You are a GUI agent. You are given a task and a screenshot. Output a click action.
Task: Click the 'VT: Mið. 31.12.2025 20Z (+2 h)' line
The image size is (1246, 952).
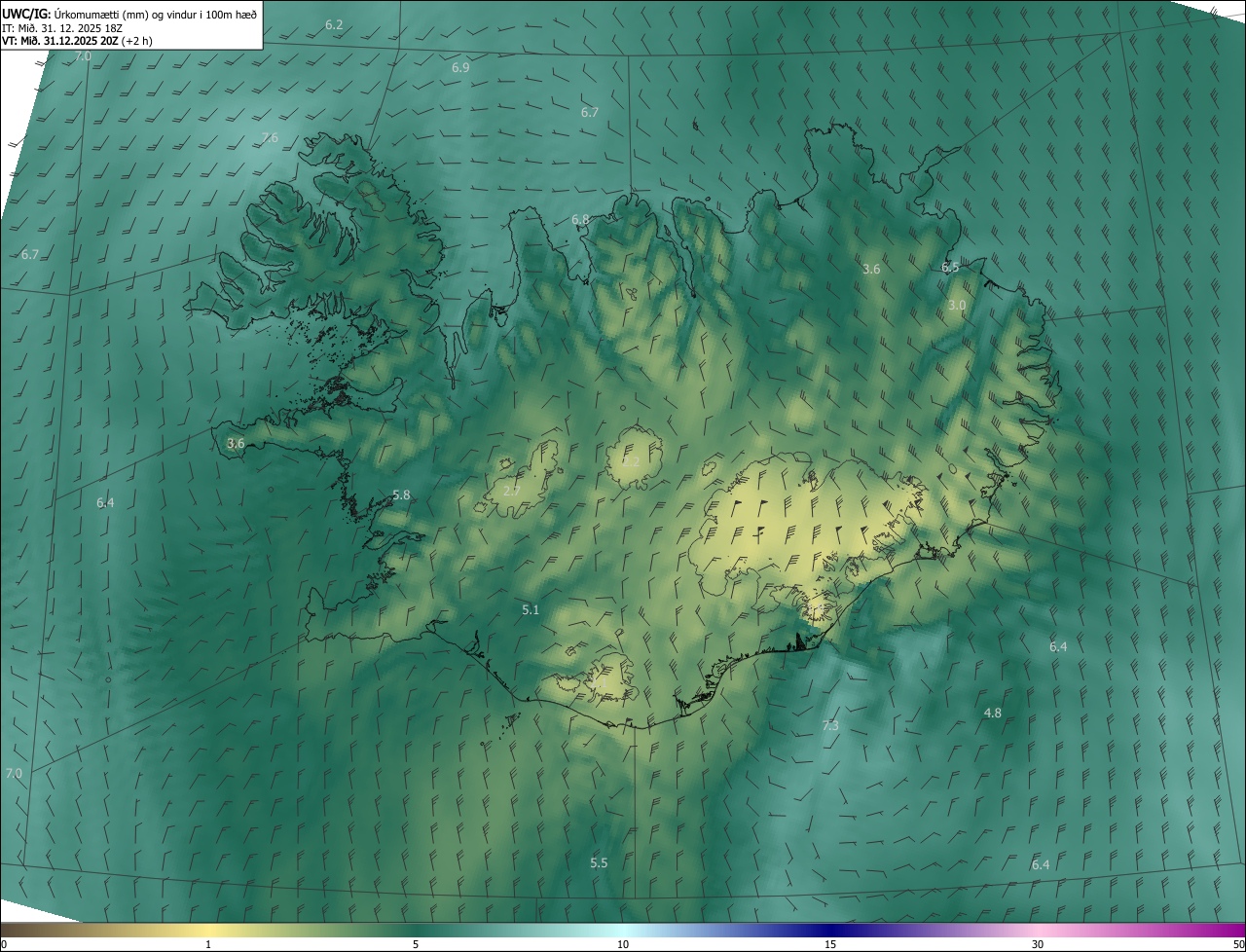(78, 41)
